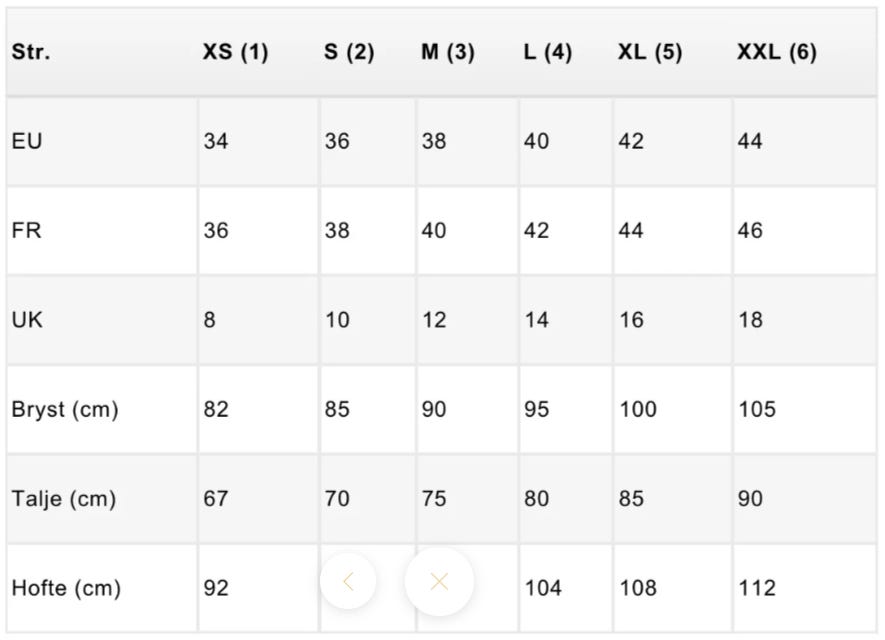Select the XL (5) size header
This screenshot has height=640, width=885.
pyautogui.click(x=650, y=53)
